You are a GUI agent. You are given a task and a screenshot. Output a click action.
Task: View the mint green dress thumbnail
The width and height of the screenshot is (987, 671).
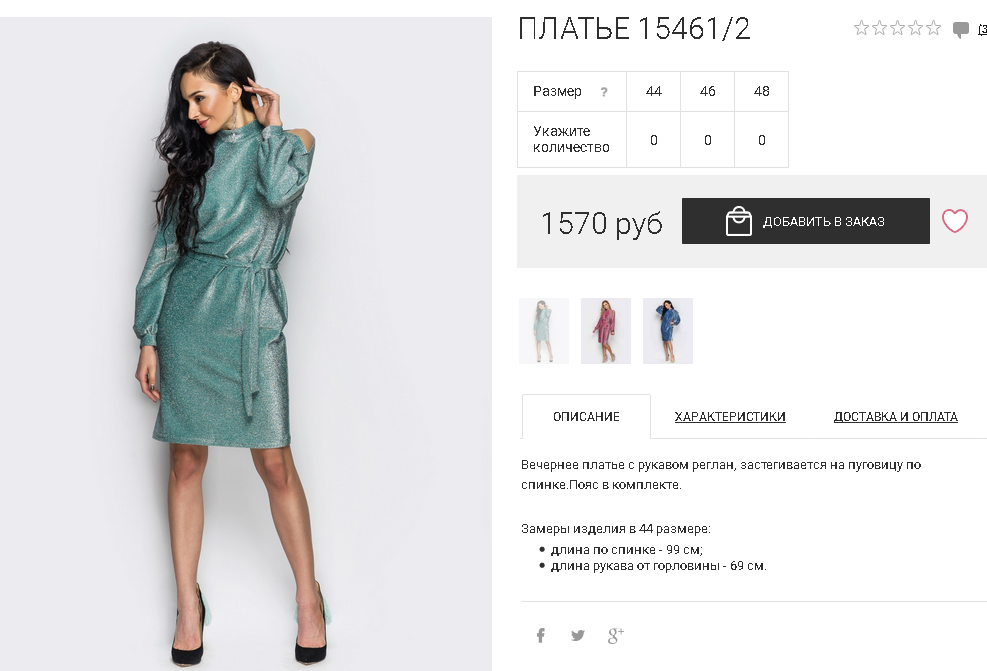(x=544, y=331)
